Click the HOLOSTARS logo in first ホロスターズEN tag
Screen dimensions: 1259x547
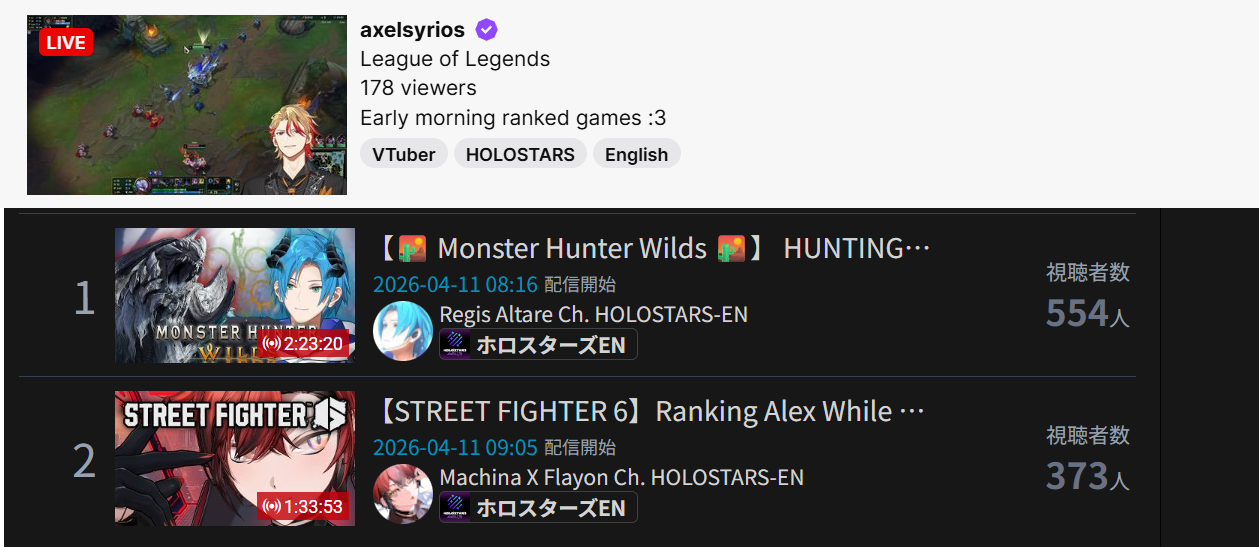click(456, 345)
